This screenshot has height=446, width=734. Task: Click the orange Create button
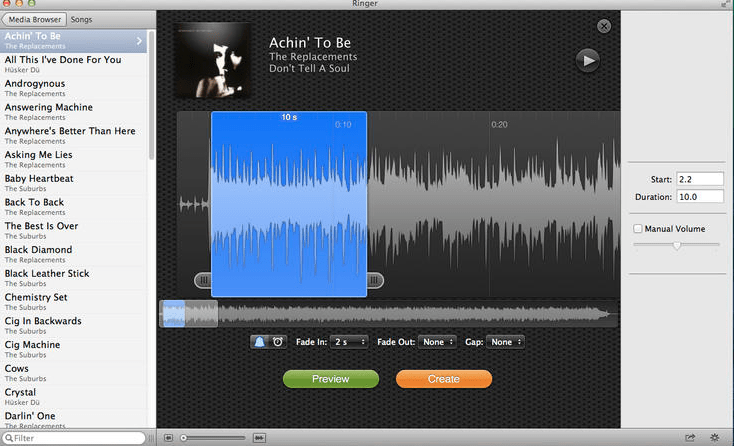coord(444,379)
